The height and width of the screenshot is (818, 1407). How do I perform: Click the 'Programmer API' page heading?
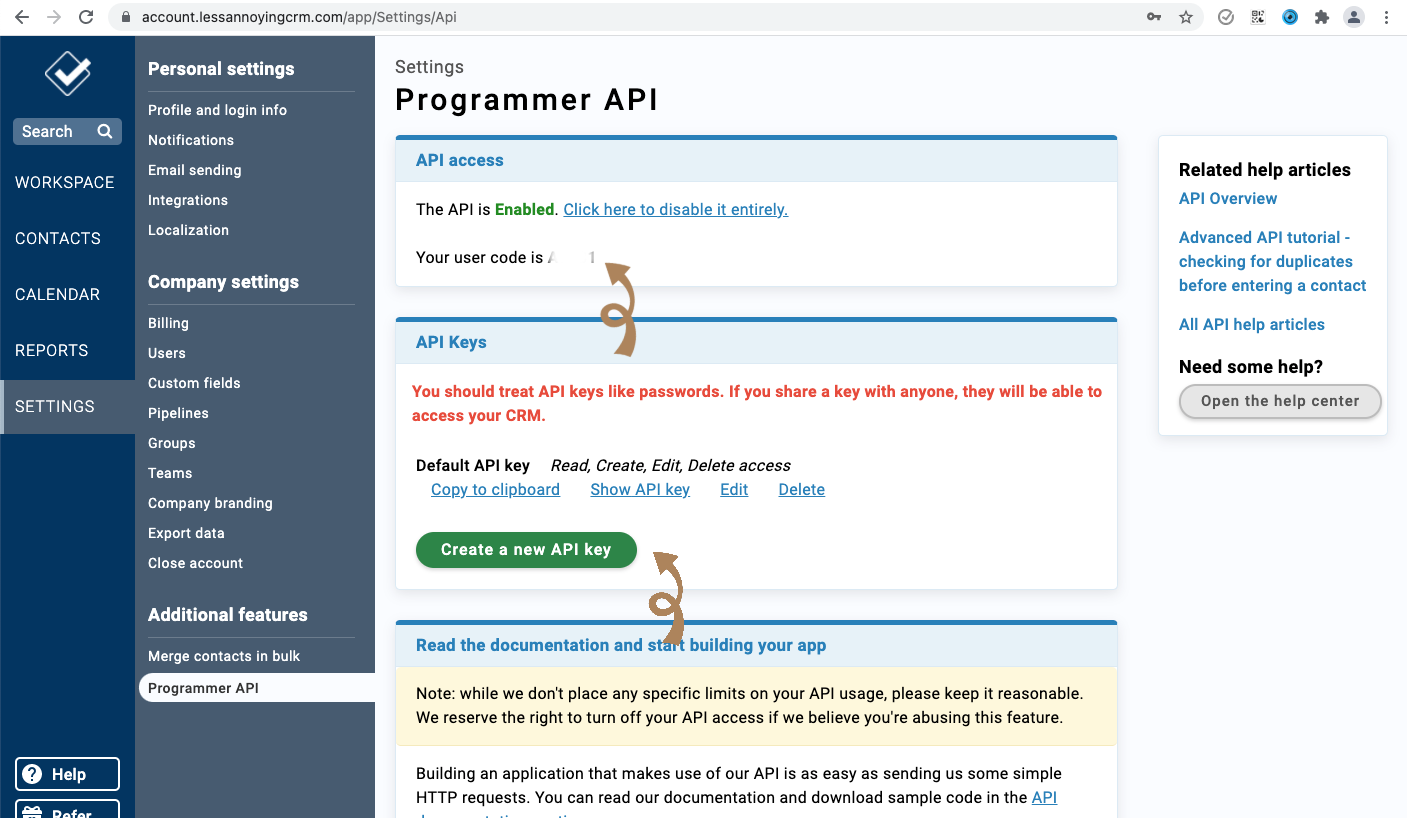pyautogui.click(x=527, y=100)
